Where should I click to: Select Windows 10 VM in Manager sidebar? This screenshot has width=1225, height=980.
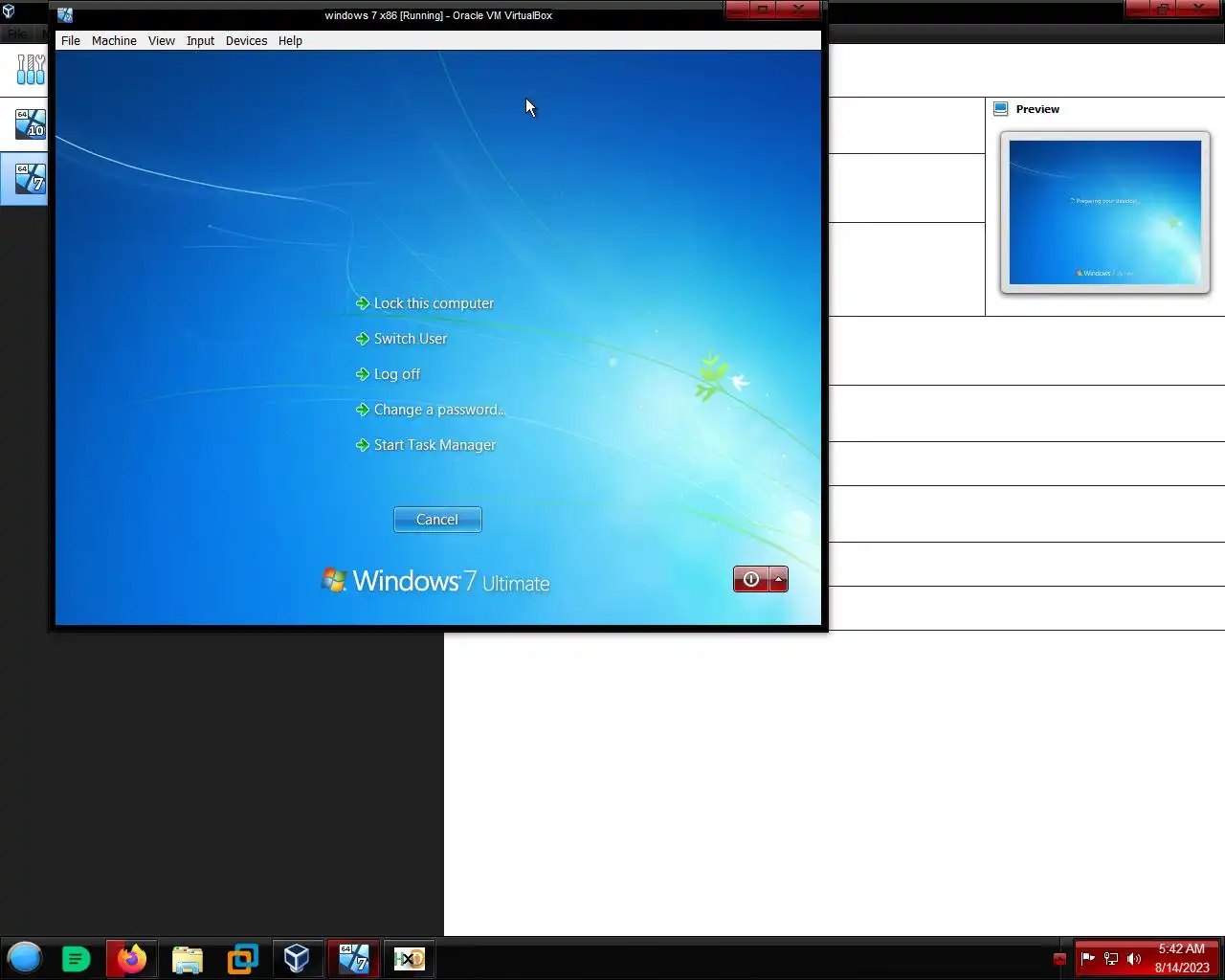[31, 124]
